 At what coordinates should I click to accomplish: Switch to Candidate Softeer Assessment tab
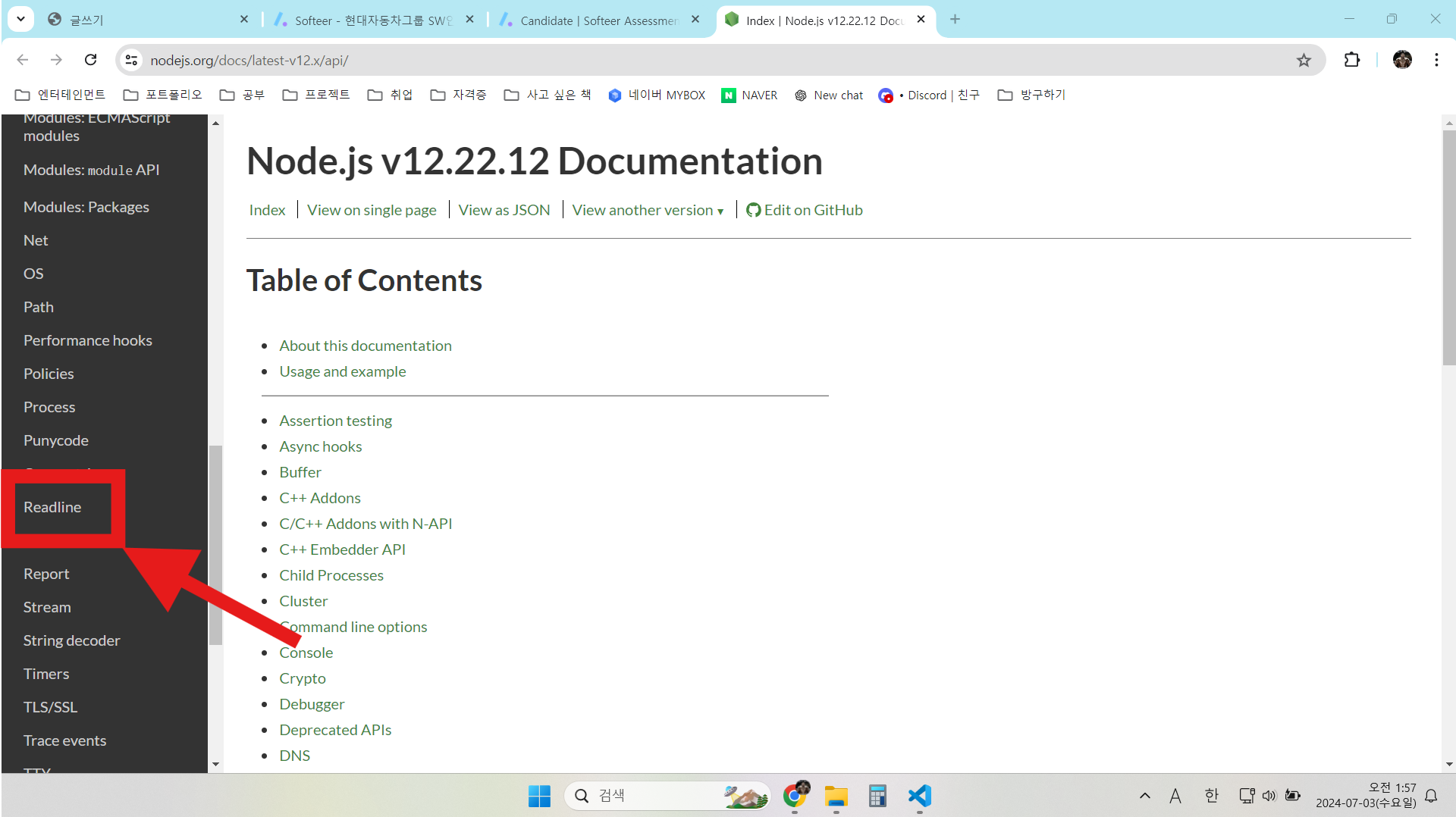point(600,20)
